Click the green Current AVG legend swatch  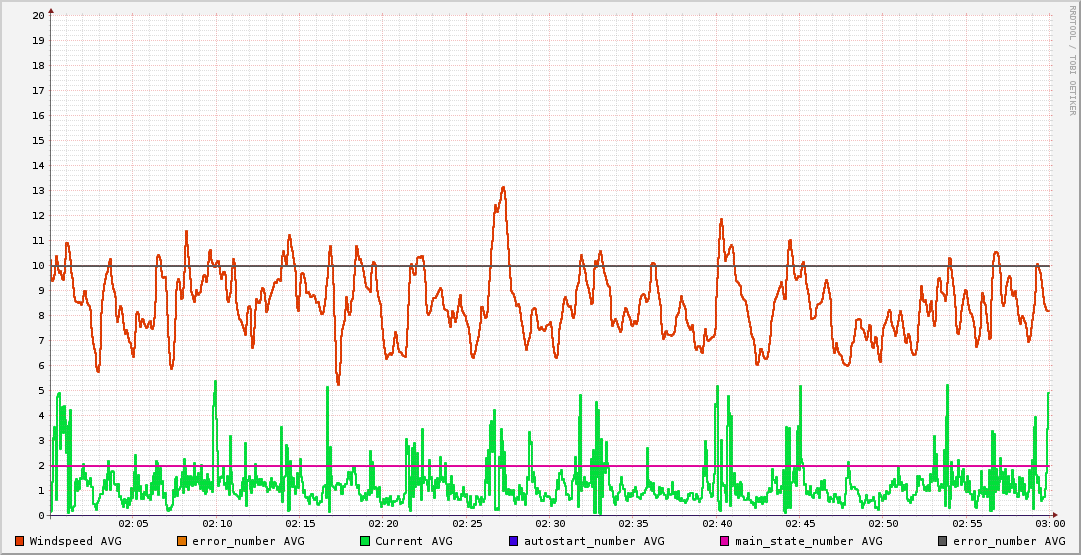(x=364, y=541)
